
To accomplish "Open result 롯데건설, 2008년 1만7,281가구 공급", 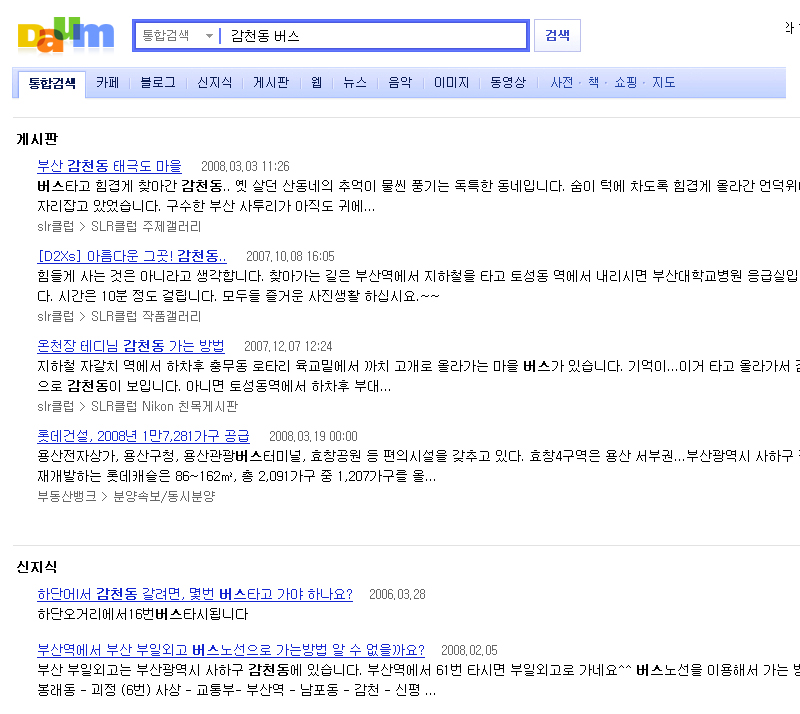I will click(143, 436).
